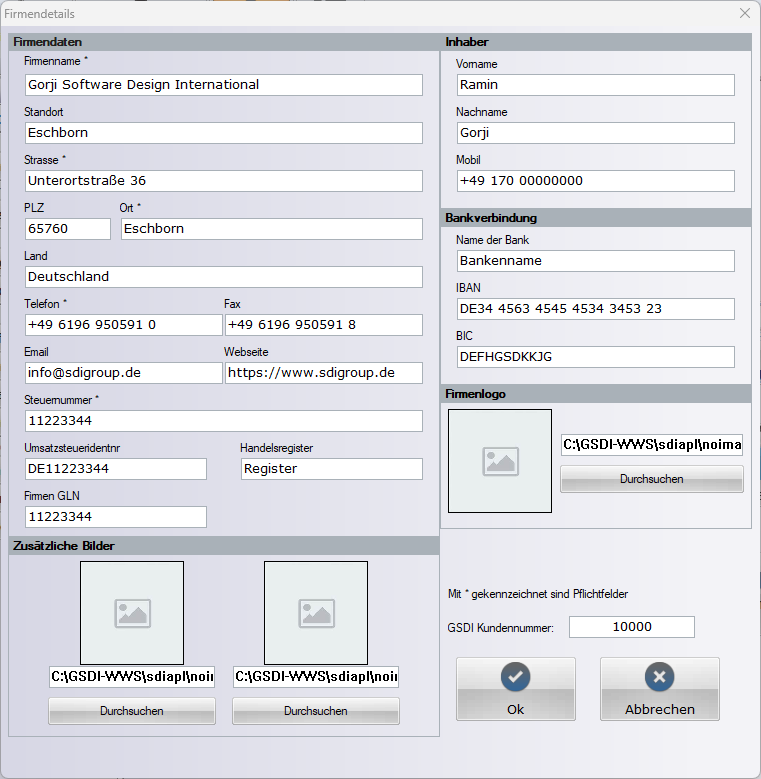Select the Firmenlogo image placeholder
This screenshot has width=761, height=779.
pyautogui.click(x=500, y=461)
